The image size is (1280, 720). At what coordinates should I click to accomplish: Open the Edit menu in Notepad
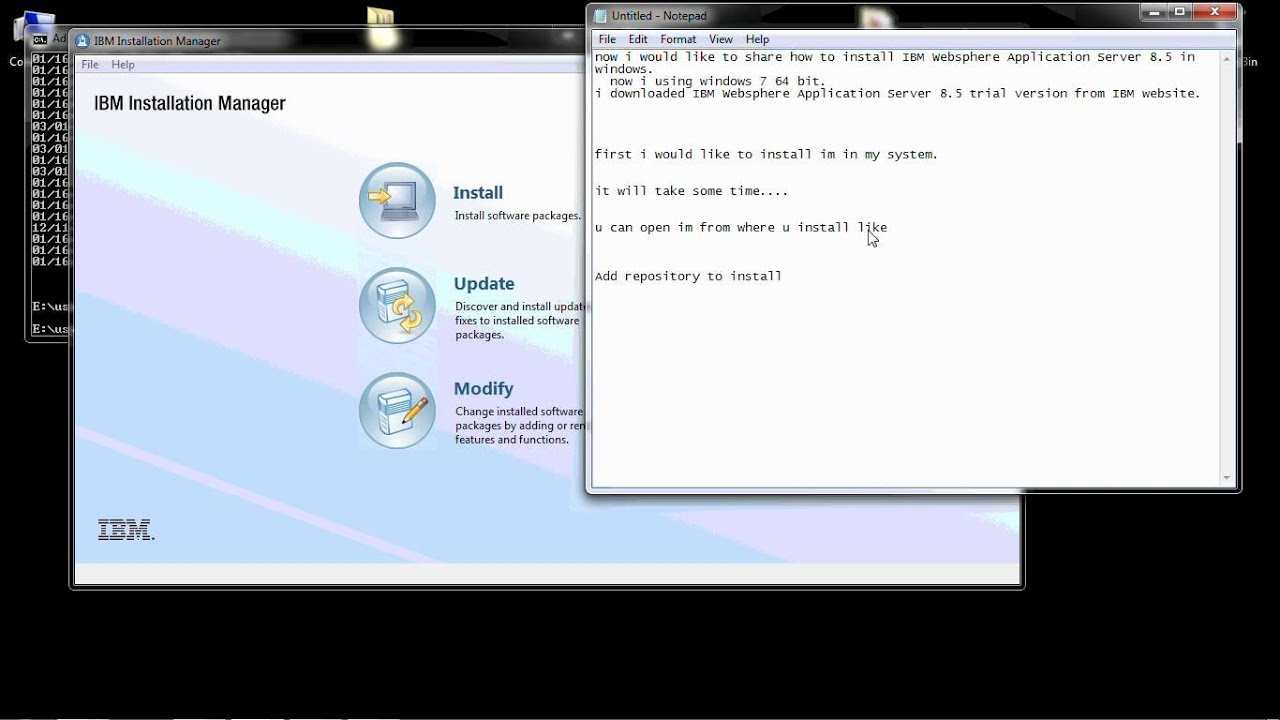tap(638, 39)
